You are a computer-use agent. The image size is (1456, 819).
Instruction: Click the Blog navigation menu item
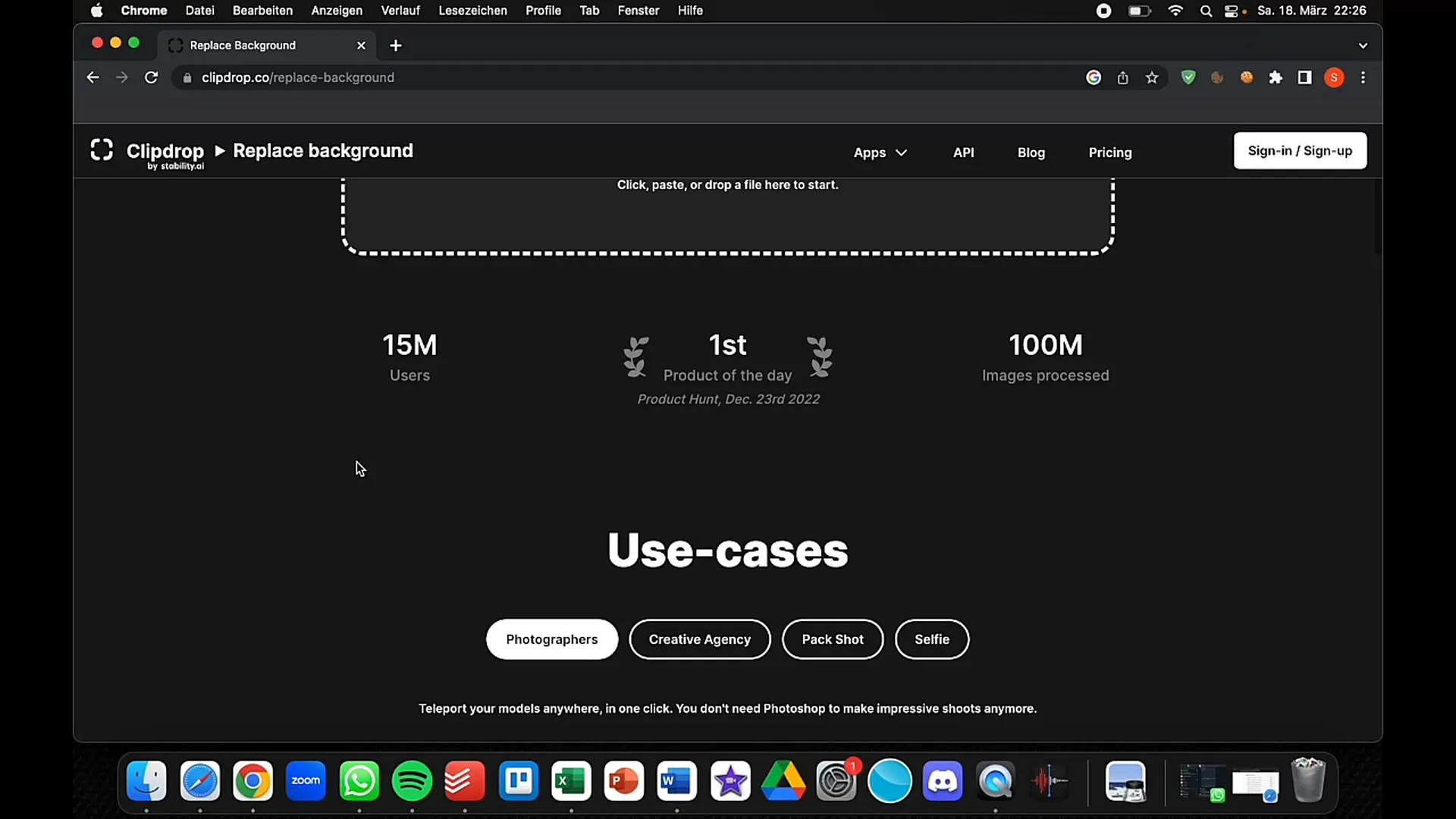coord(1031,152)
